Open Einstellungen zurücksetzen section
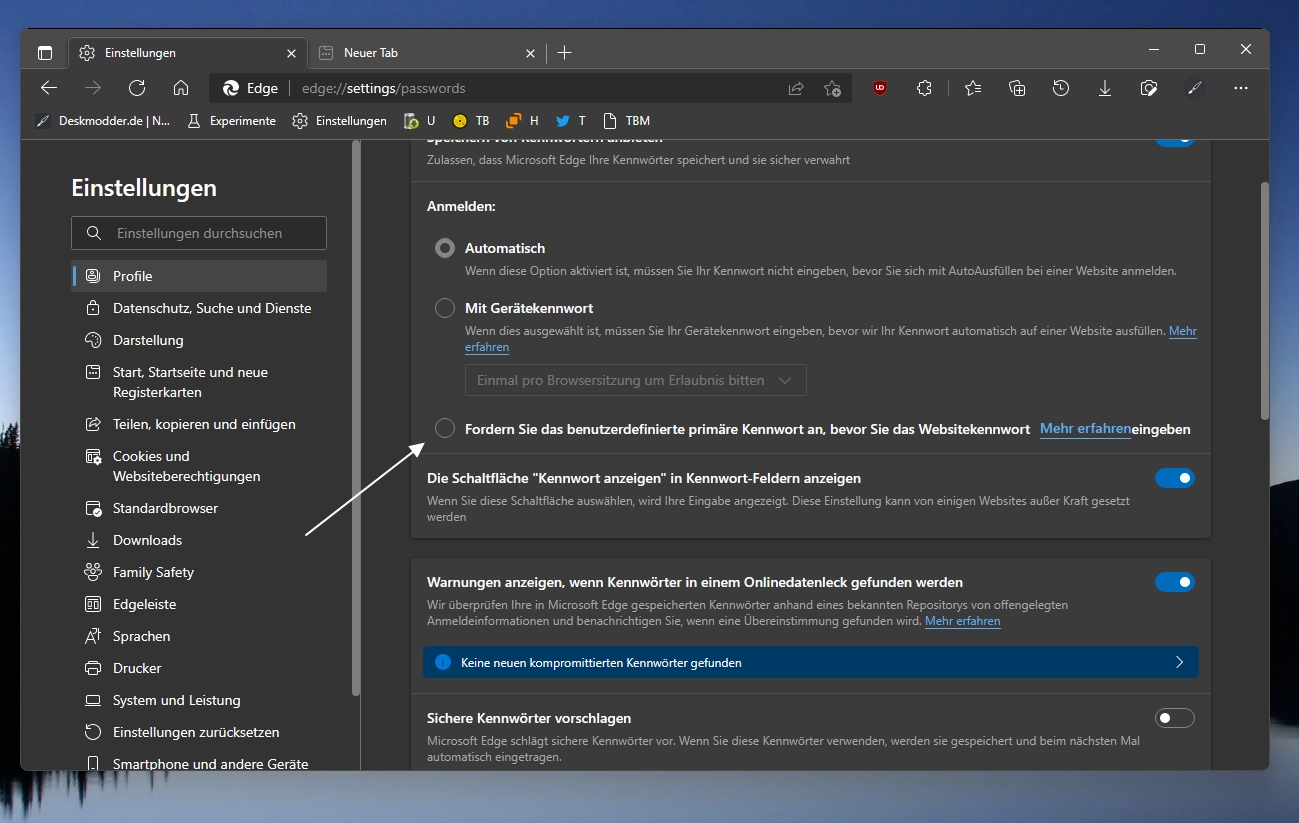This screenshot has width=1299, height=823. tap(199, 732)
